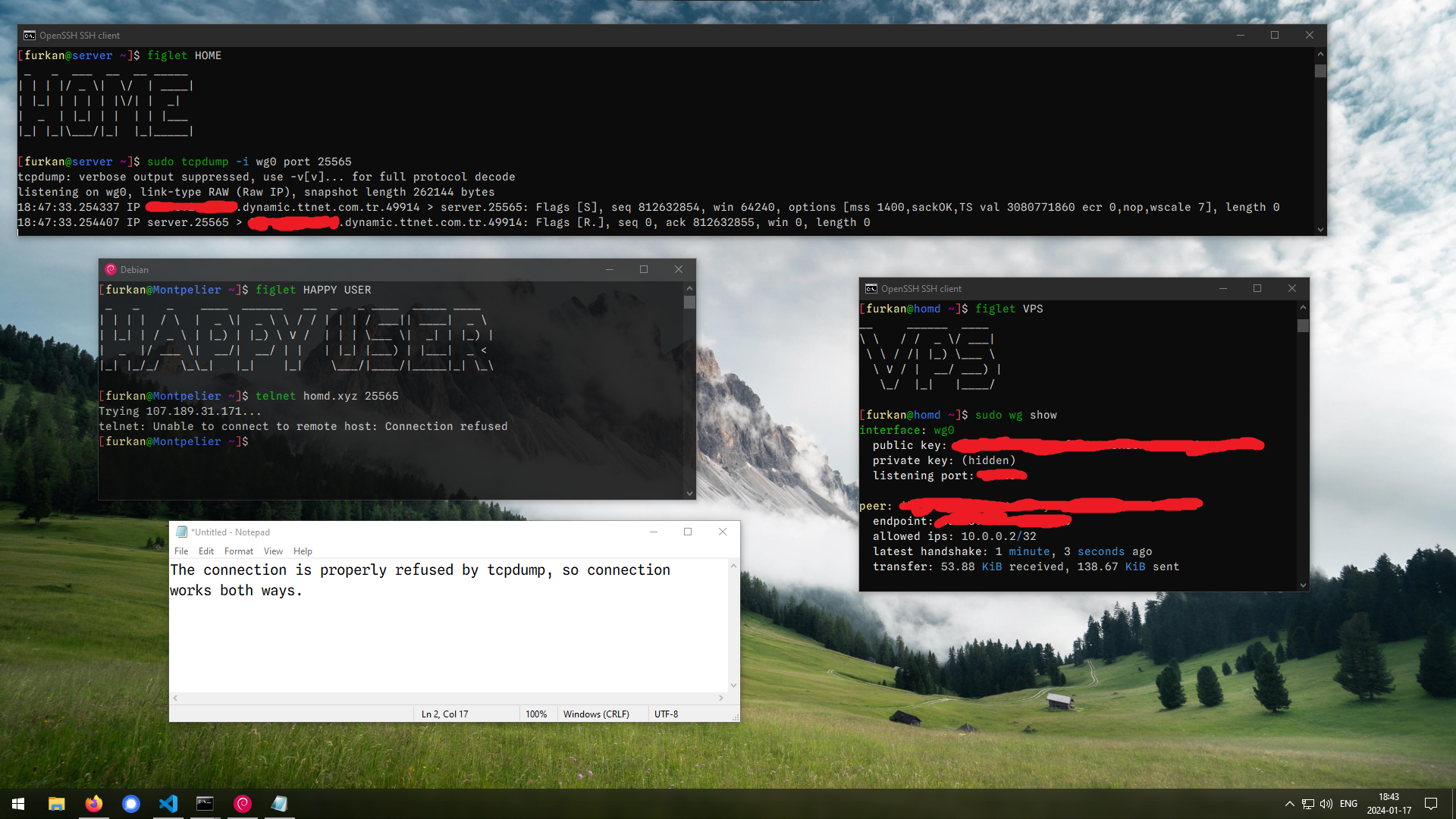Image resolution: width=1456 pixels, height=819 pixels.
Task: Open the notification center
Action: (x=1431, y=804)
